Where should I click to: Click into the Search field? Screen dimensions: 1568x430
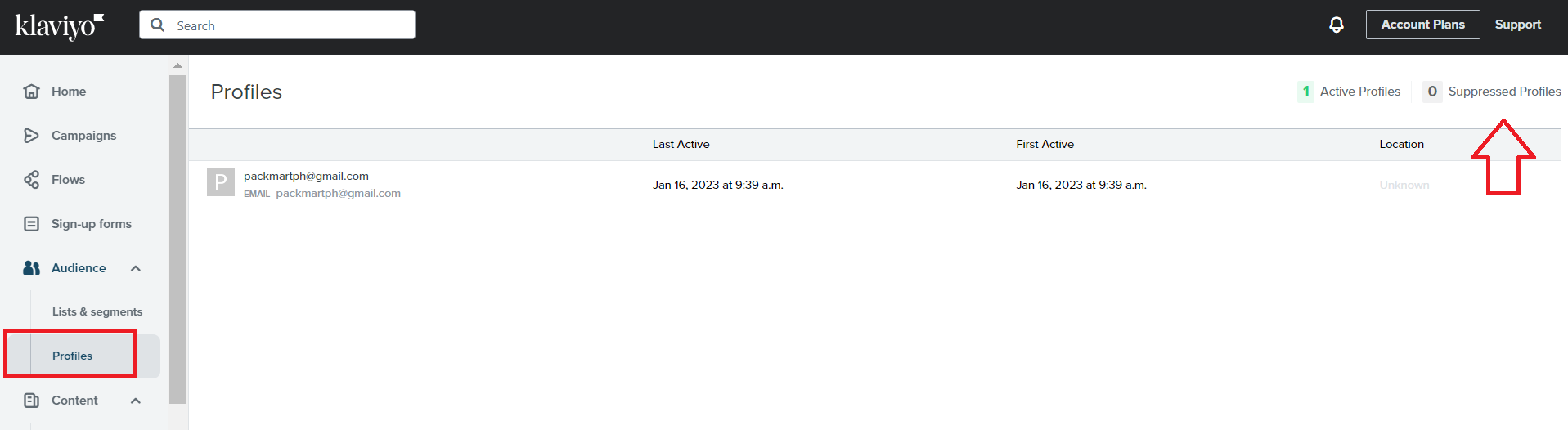(x=277, y=25)
